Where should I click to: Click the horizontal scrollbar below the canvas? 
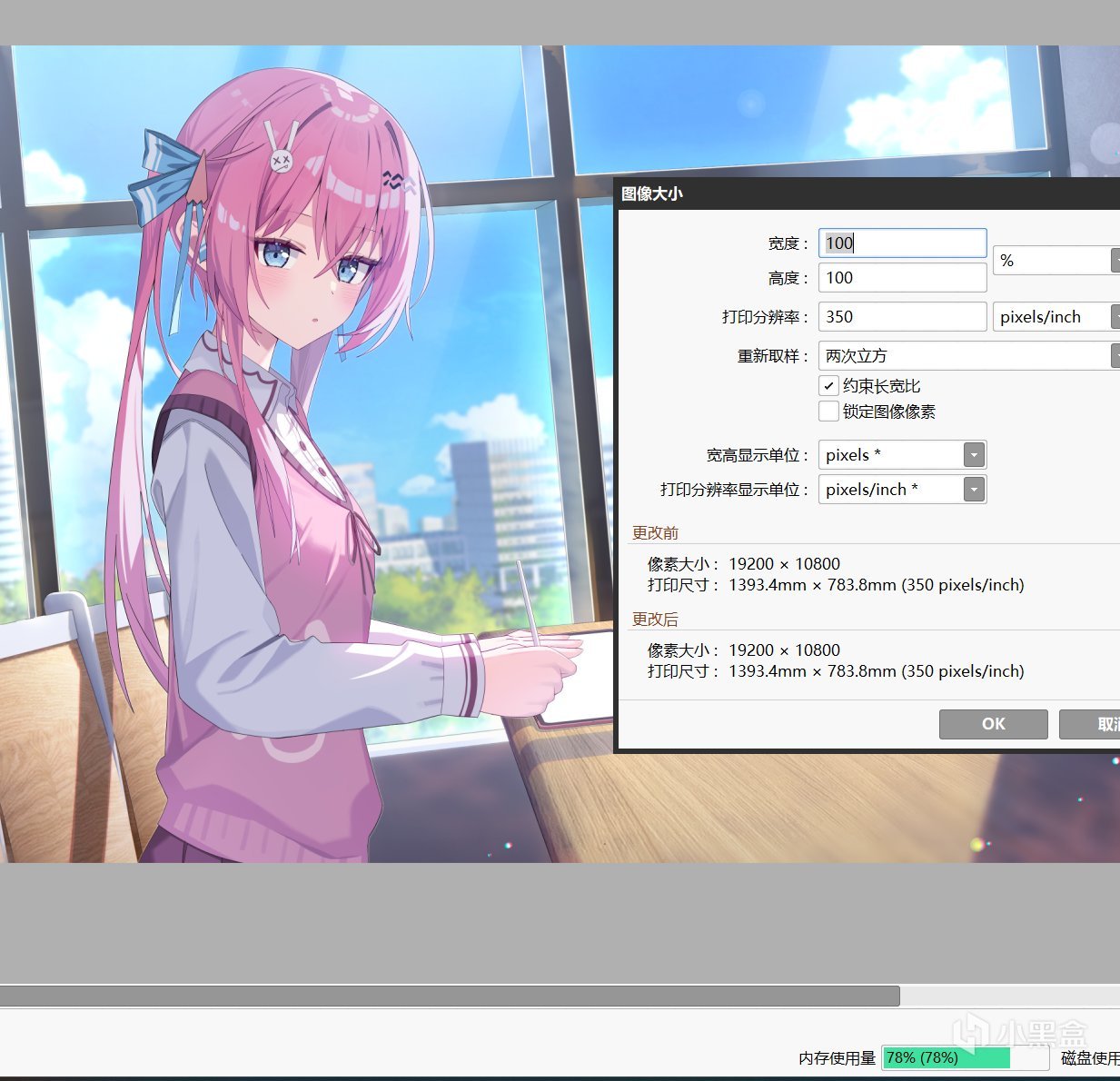450,997
